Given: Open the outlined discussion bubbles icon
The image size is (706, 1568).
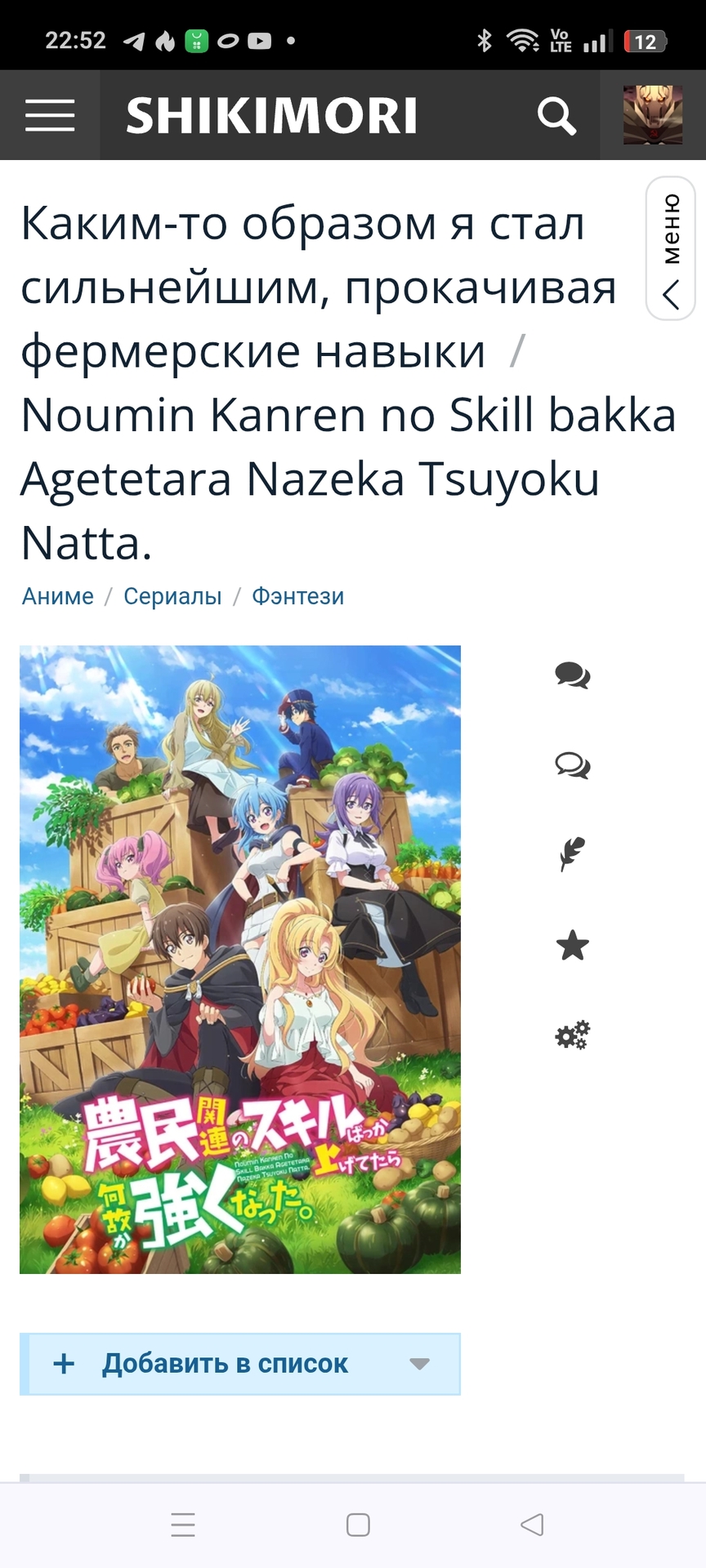Looking at the screenshot, I should tap(572, 765).
